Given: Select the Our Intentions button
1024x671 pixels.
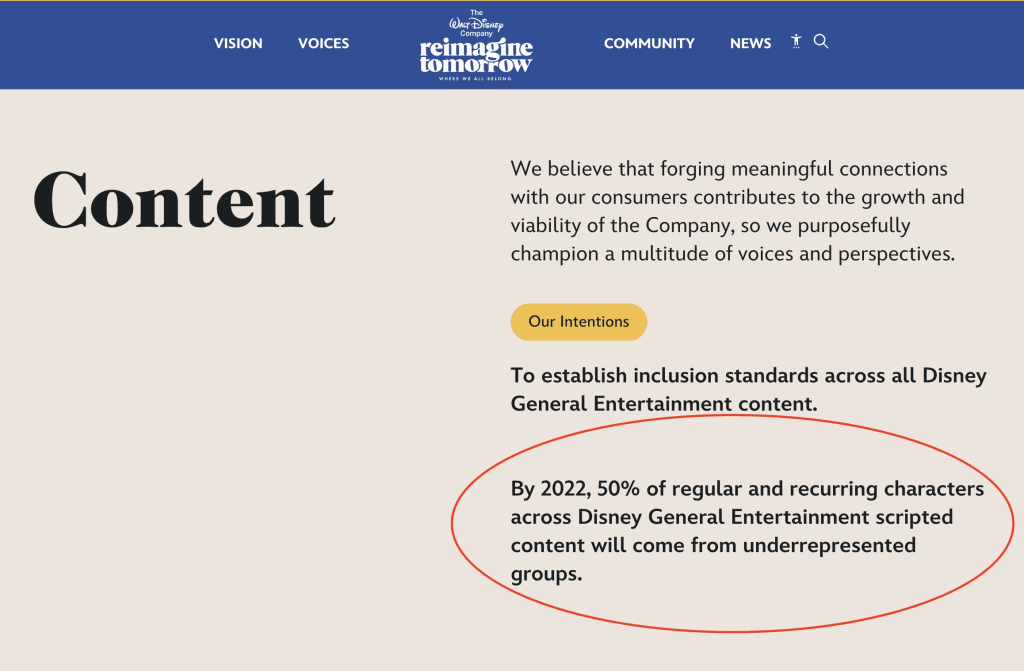Looking at the screenshot, I should 579,321.
